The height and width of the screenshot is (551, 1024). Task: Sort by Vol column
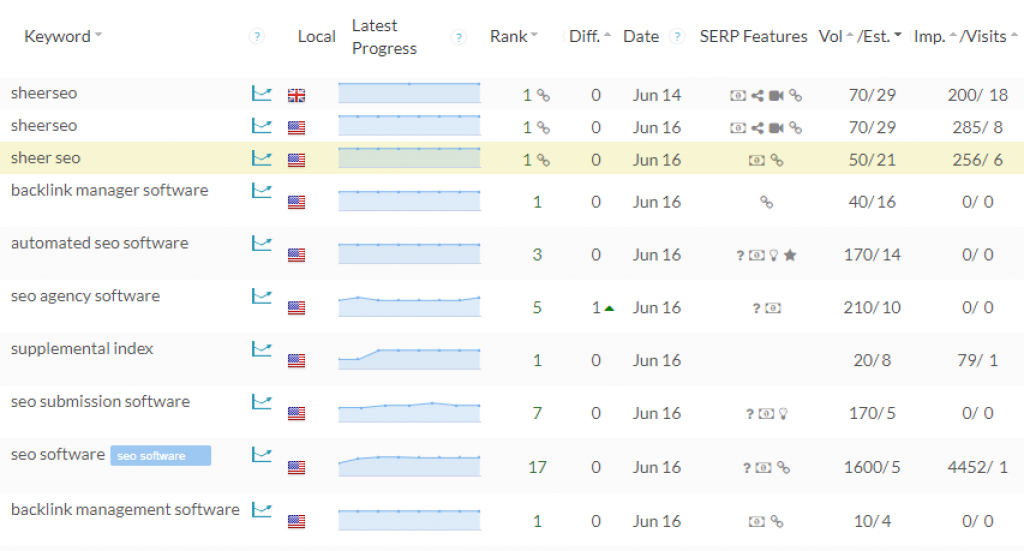836,37
